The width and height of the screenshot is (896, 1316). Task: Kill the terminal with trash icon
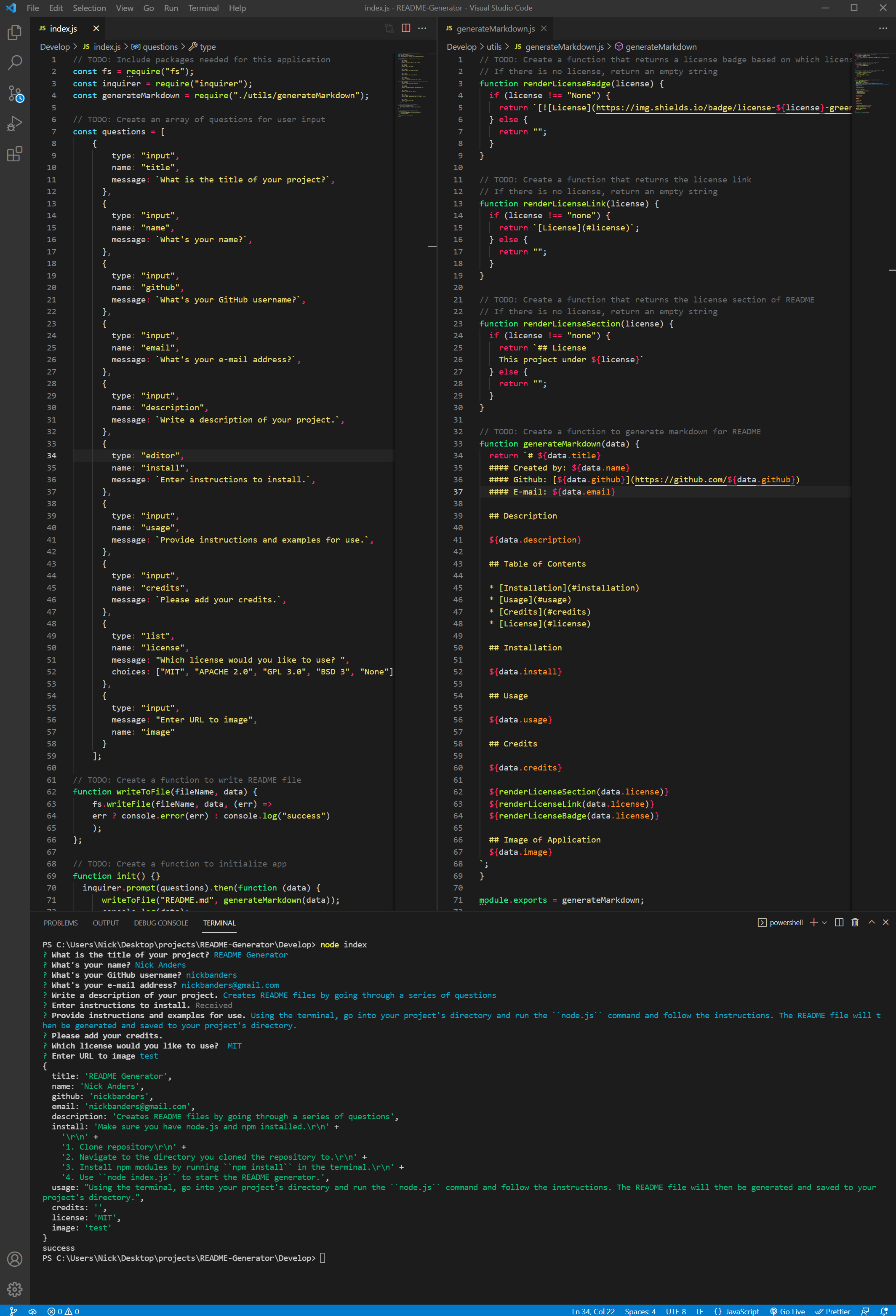click(x=855, y=923)
